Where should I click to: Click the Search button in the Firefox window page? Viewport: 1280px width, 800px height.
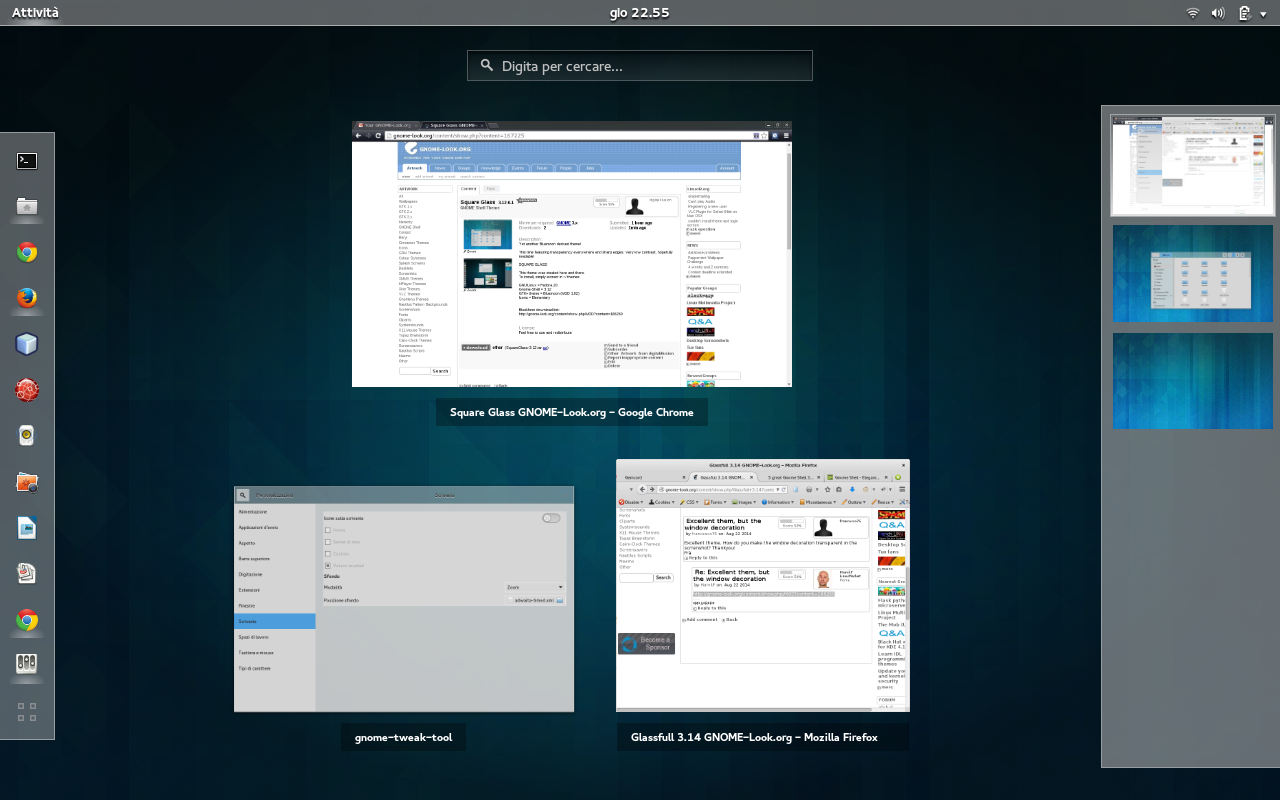tap(663, 578)
